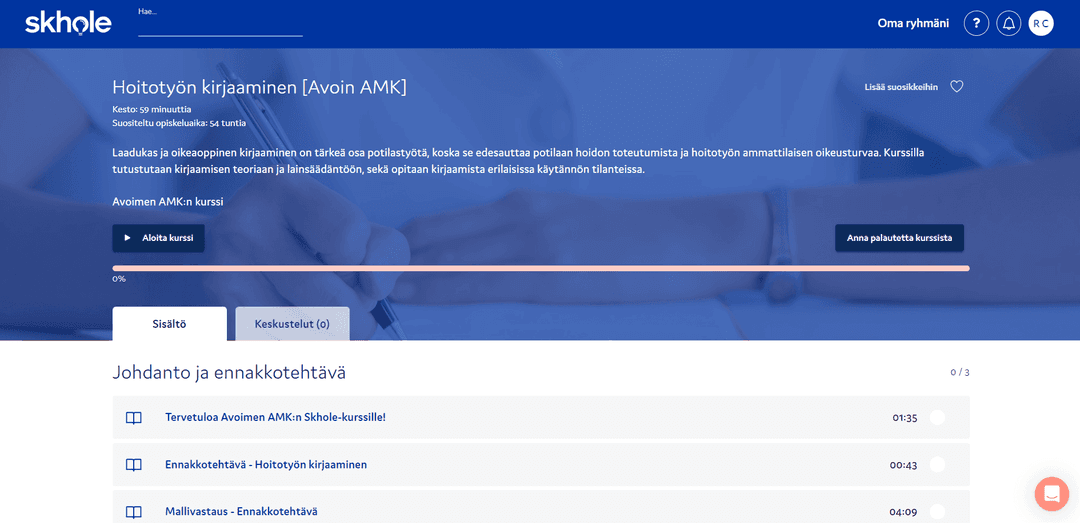Click book icon beside Ennakkotehtävä lesson
Viewport: 1080px width, 523px height.
click(134, 465)
